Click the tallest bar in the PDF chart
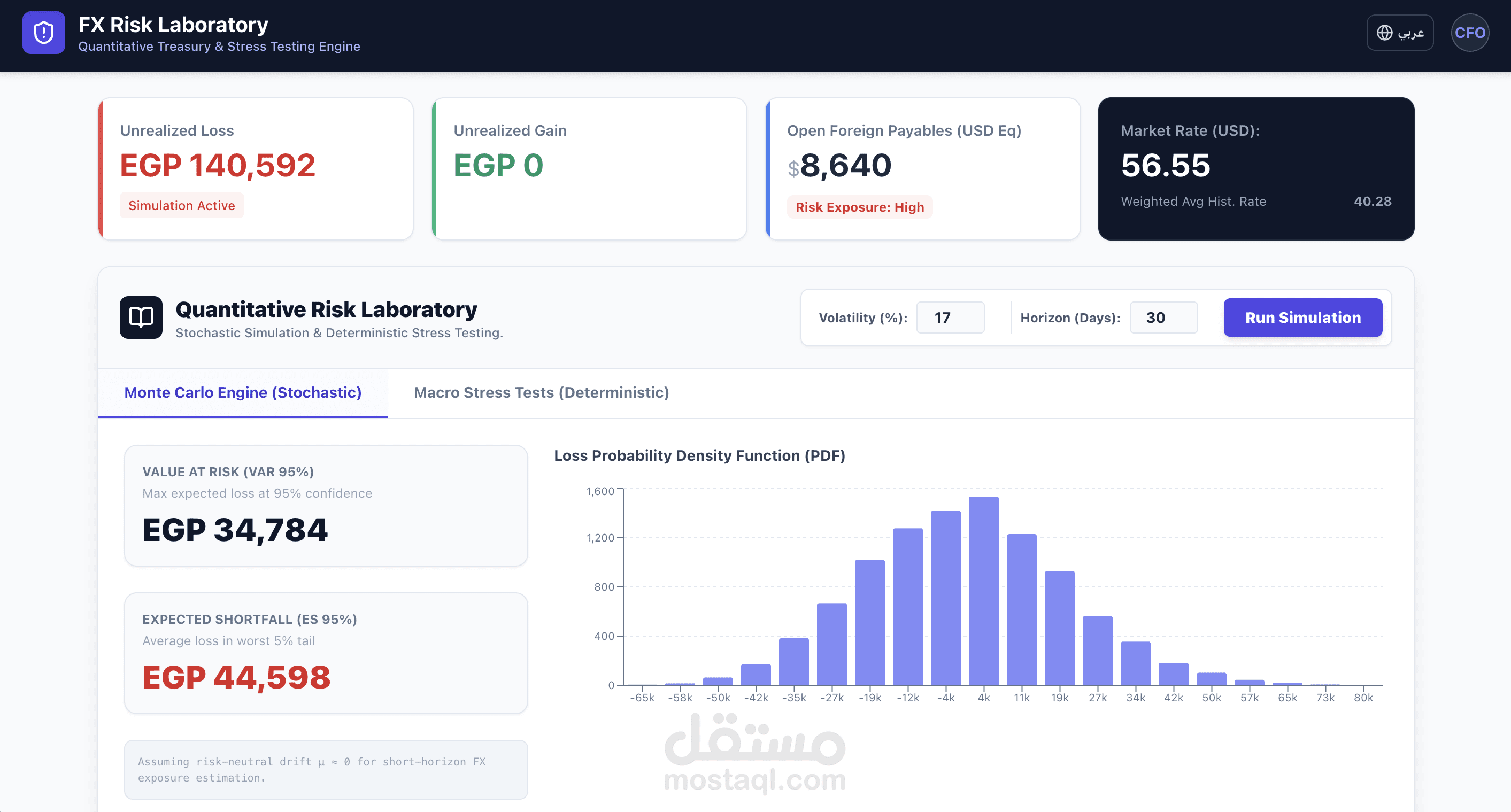This screenshot has width=1511, height=812. pos(984,586)
